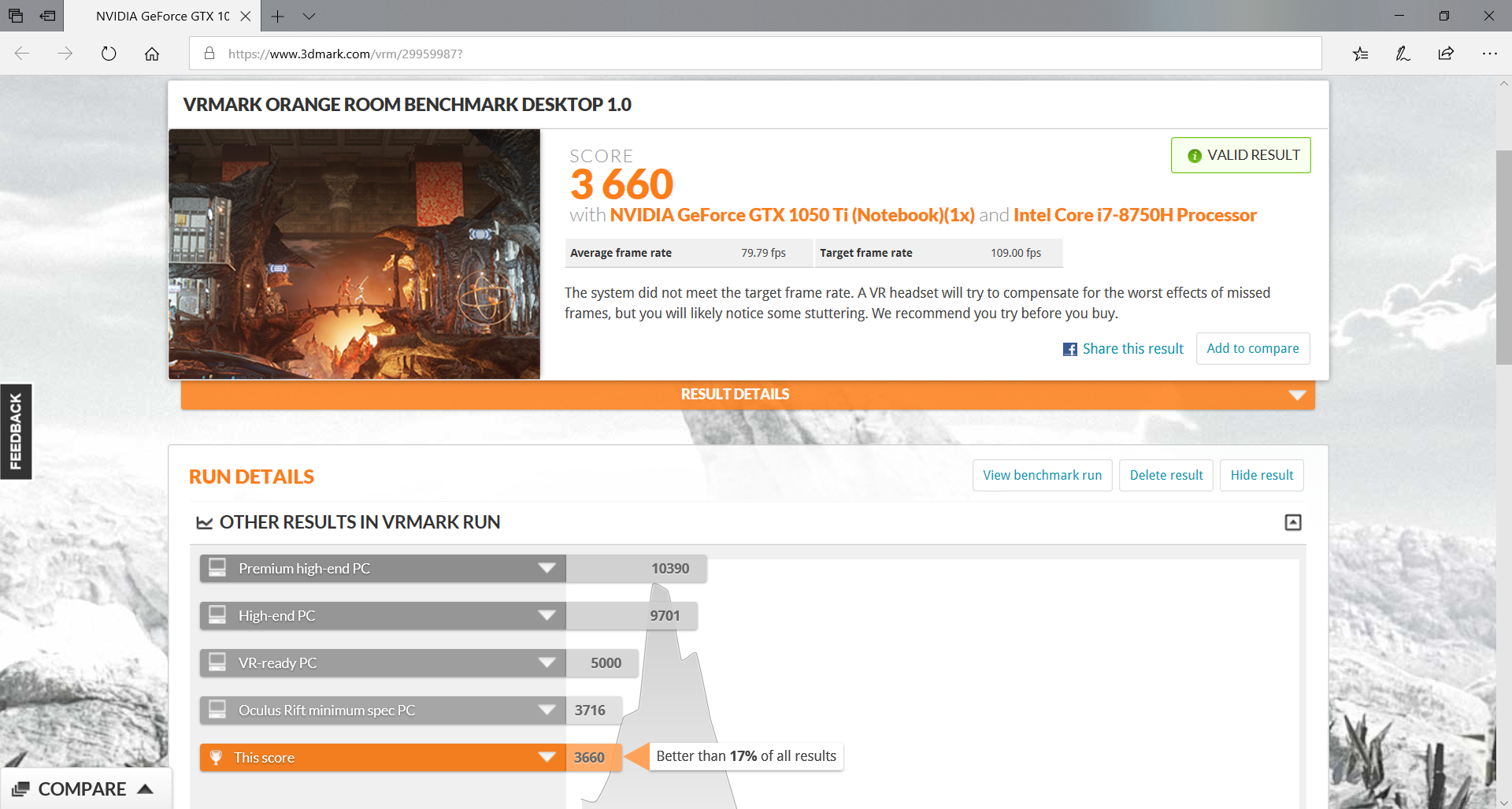Click the Average frame rate 79.79 fps value
This screenshot has width=1512, height=809.
coord(763,253)
